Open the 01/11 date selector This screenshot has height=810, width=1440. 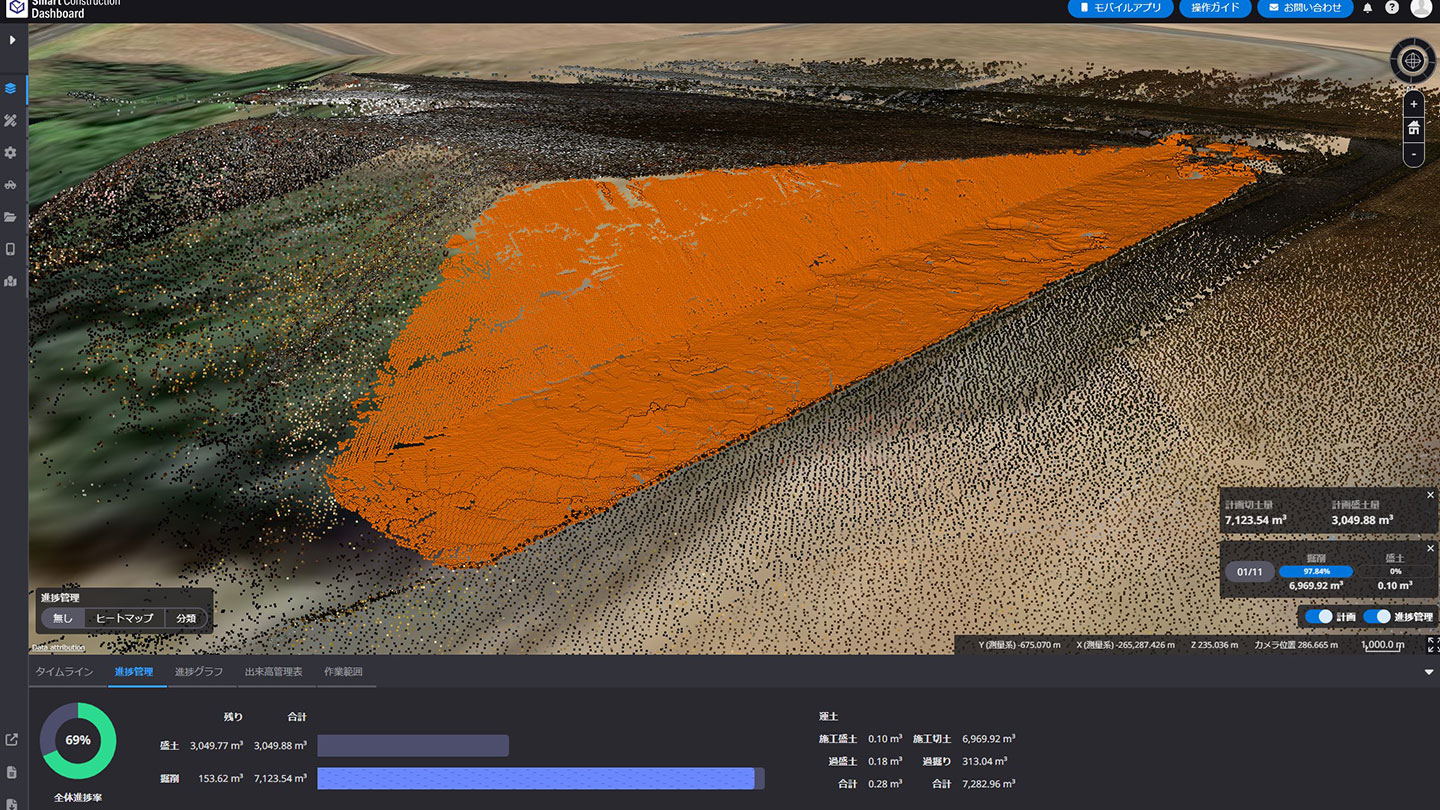(x=1250, y=572)
